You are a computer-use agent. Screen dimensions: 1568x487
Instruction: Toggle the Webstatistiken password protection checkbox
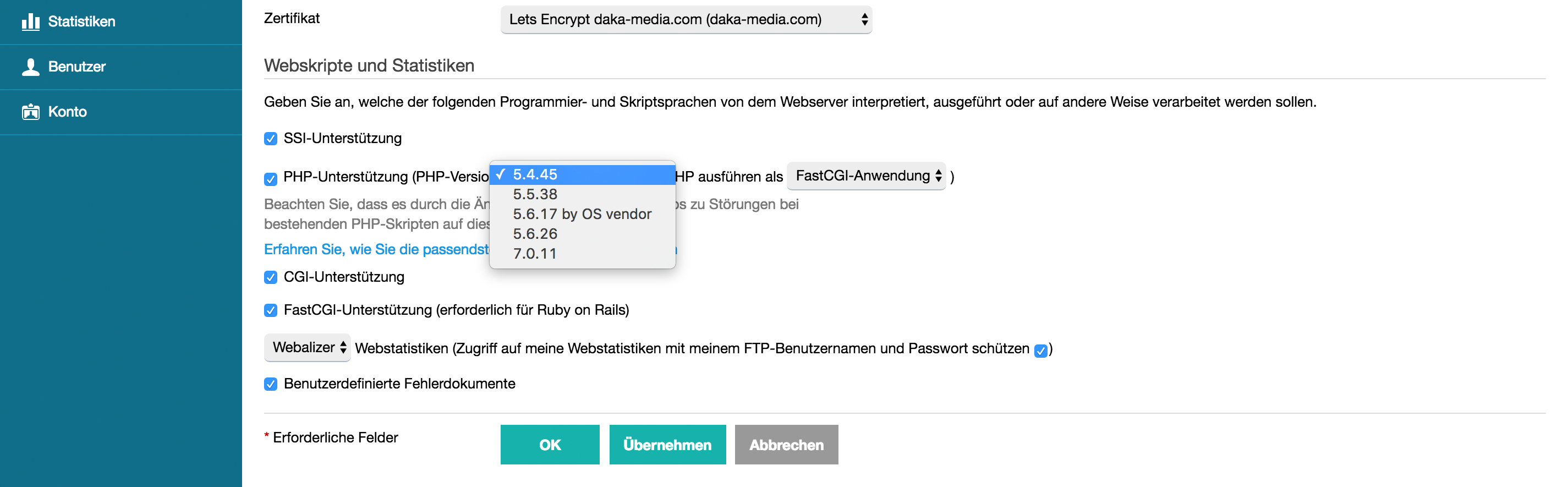(x=1041, y=351)
